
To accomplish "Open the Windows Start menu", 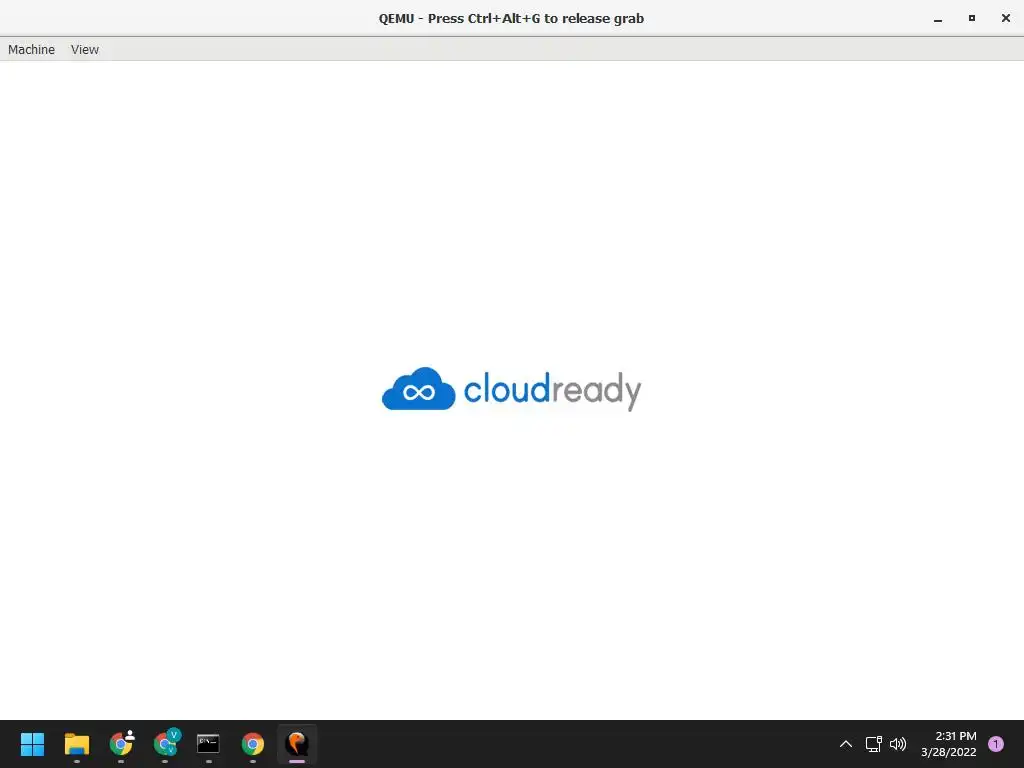I will click(x=32, y=744).
